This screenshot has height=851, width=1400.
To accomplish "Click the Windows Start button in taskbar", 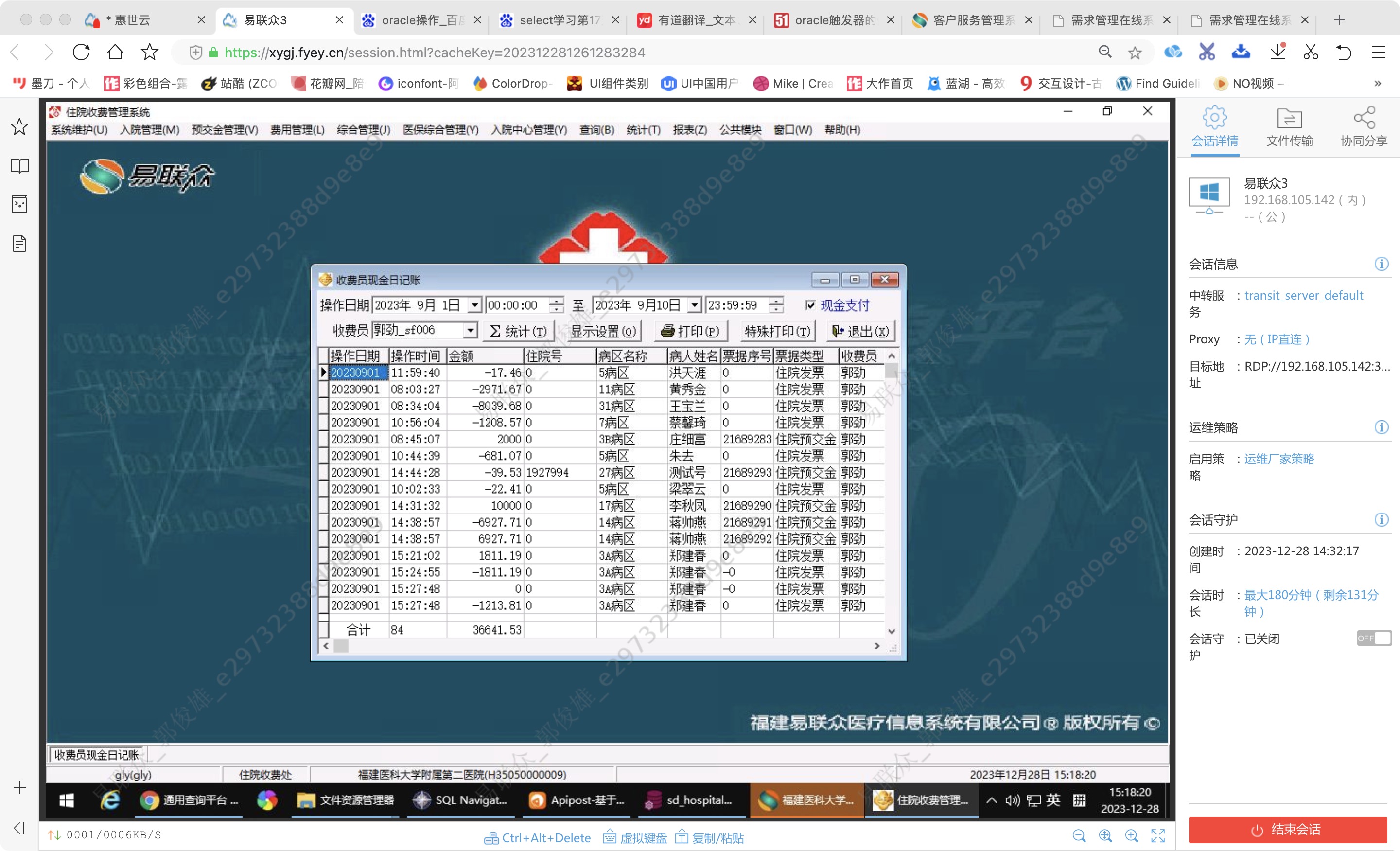I will [67, 800].
